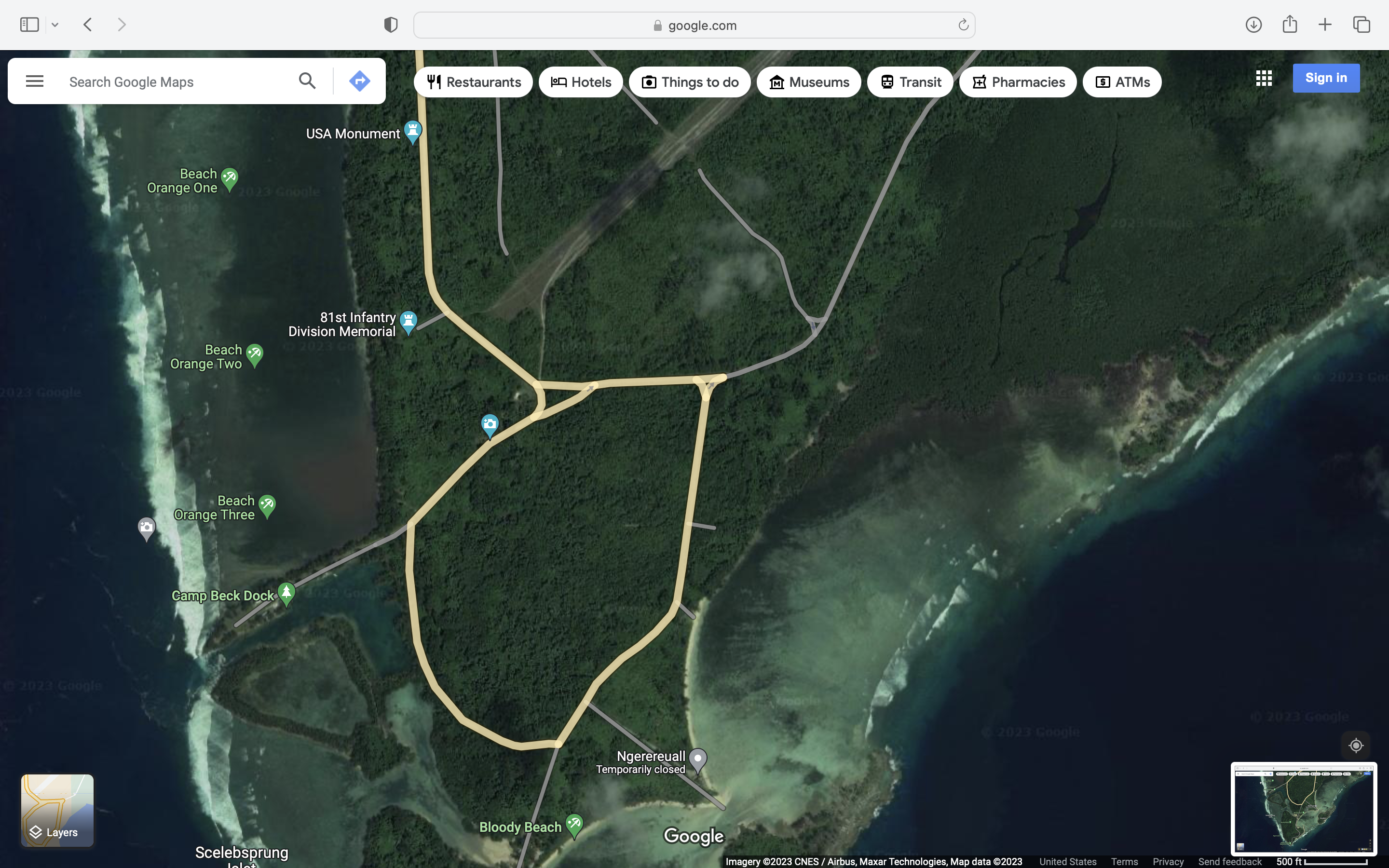Click the my location target icon
1389x868 pixels.
tap(1356, 745)
